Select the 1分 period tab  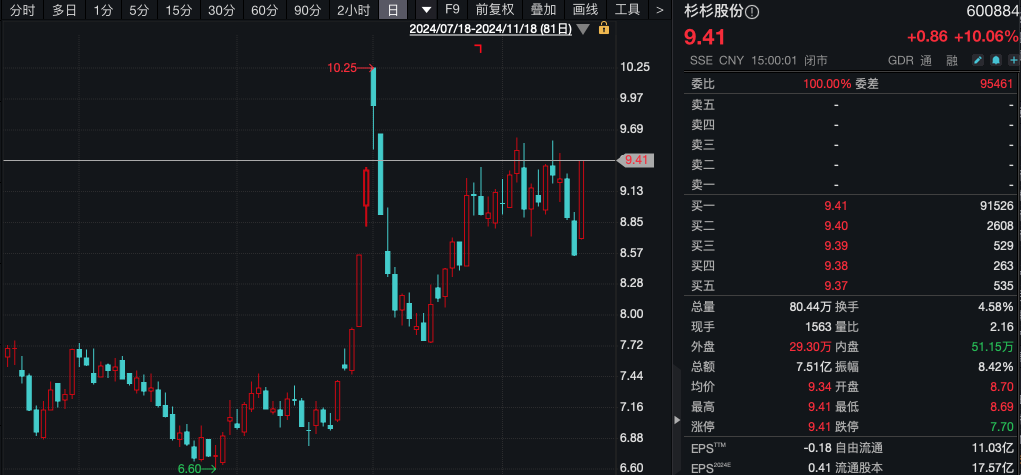coord(102,10)
